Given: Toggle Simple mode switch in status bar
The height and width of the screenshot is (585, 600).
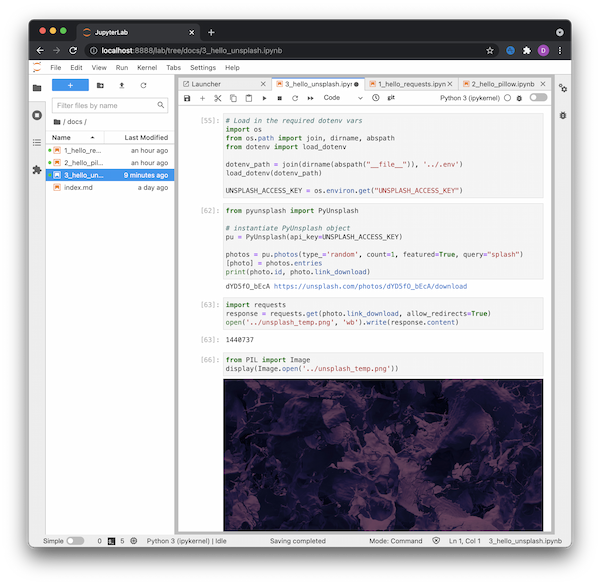Looking at the screenshot, I should (75, 541).
